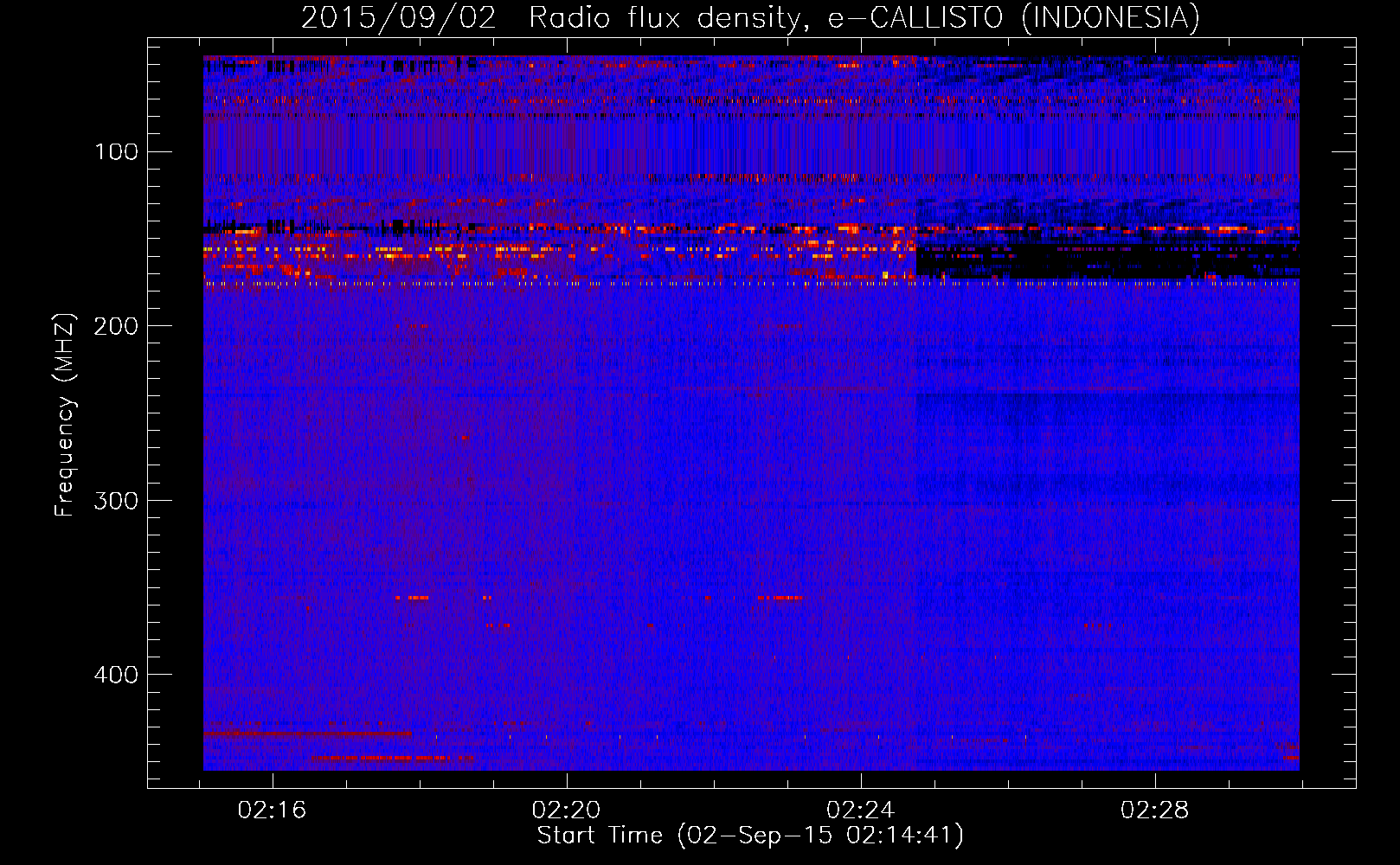Image resolution: width=1400 pixels, height=865 pixels.
Task: Click the '02:28' time tick label
Action: (1155, 811)
